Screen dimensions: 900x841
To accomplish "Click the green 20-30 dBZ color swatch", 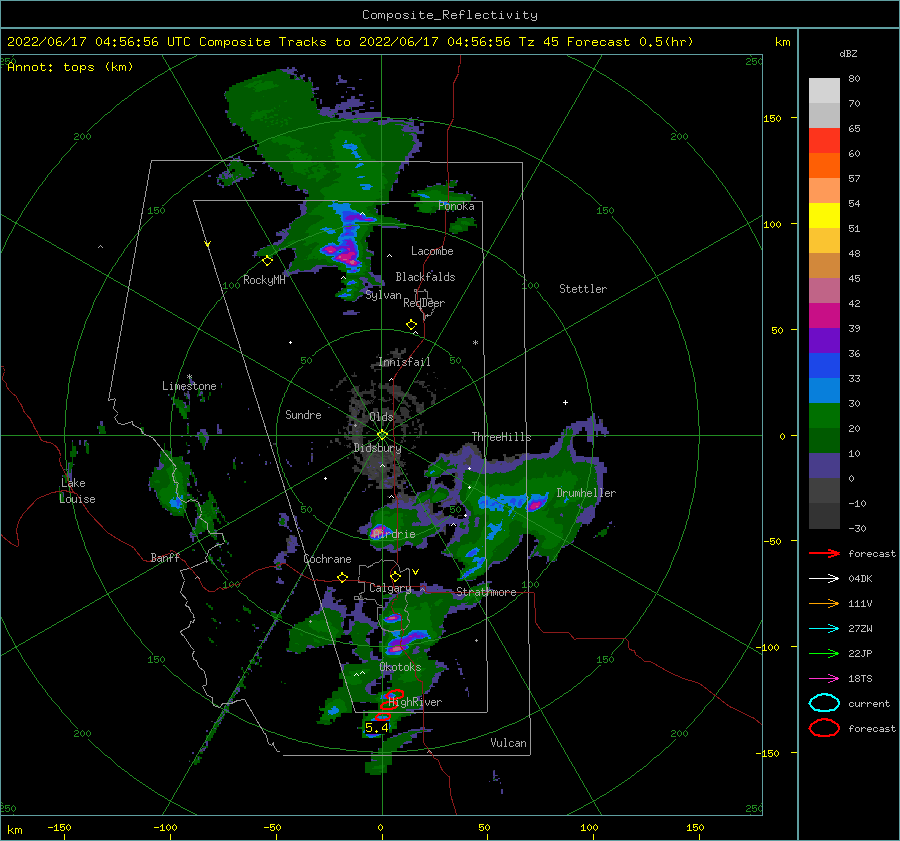I will tap(824, 416).
